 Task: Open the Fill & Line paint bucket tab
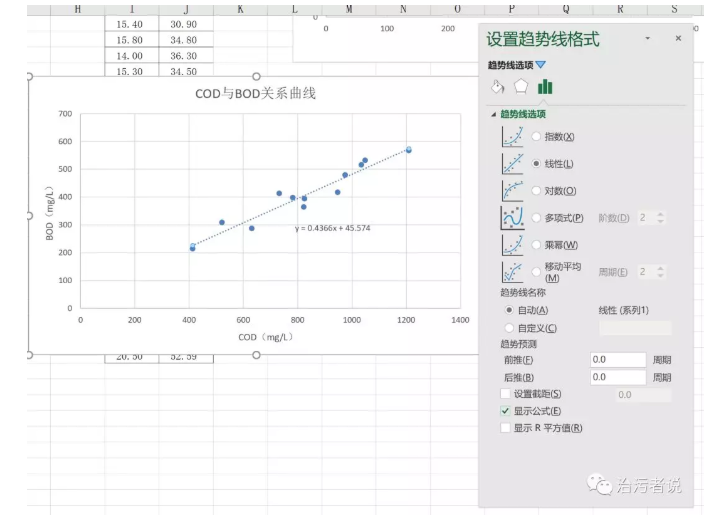click(x=497, y=87)
